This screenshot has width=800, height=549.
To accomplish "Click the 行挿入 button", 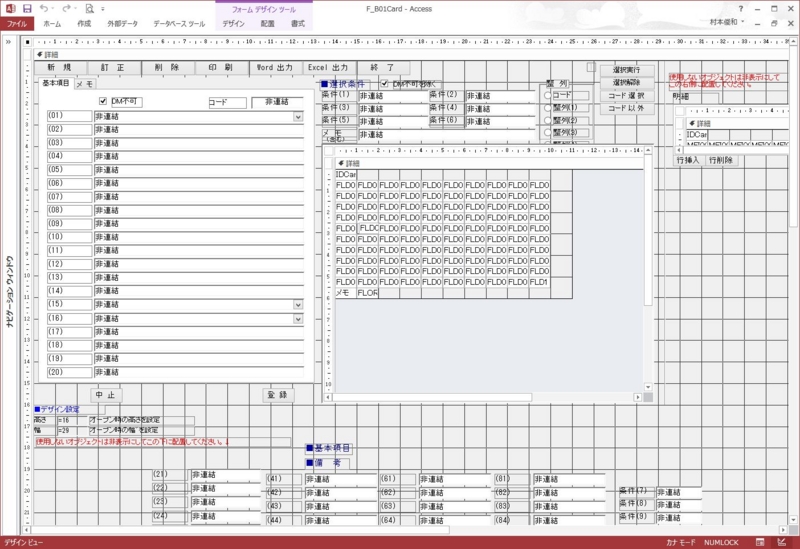I will click(x=688, y=160).
